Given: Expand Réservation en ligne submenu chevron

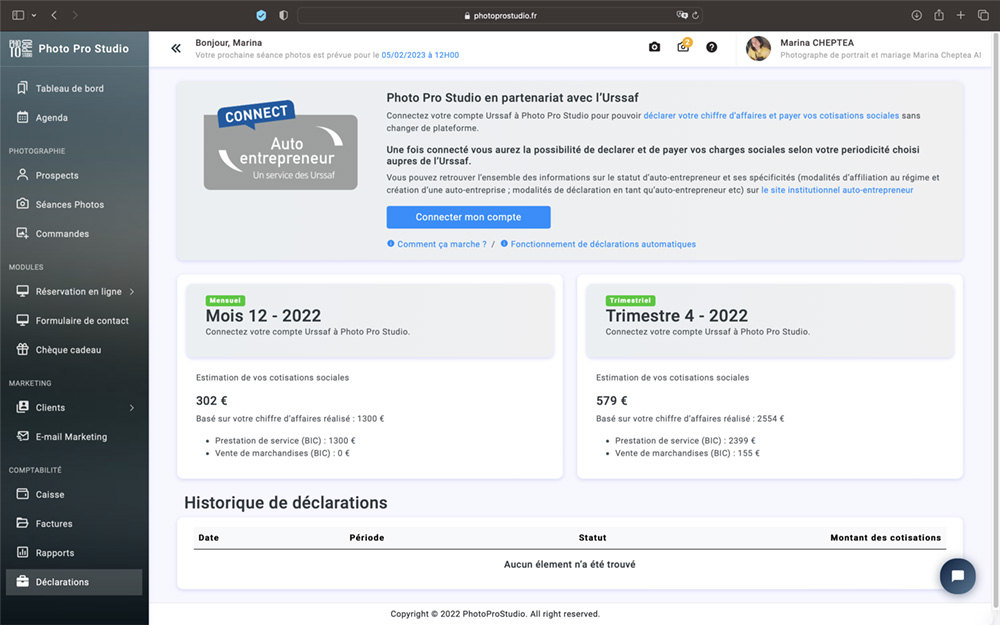Looking at the screenshot, I should (132, 291).
